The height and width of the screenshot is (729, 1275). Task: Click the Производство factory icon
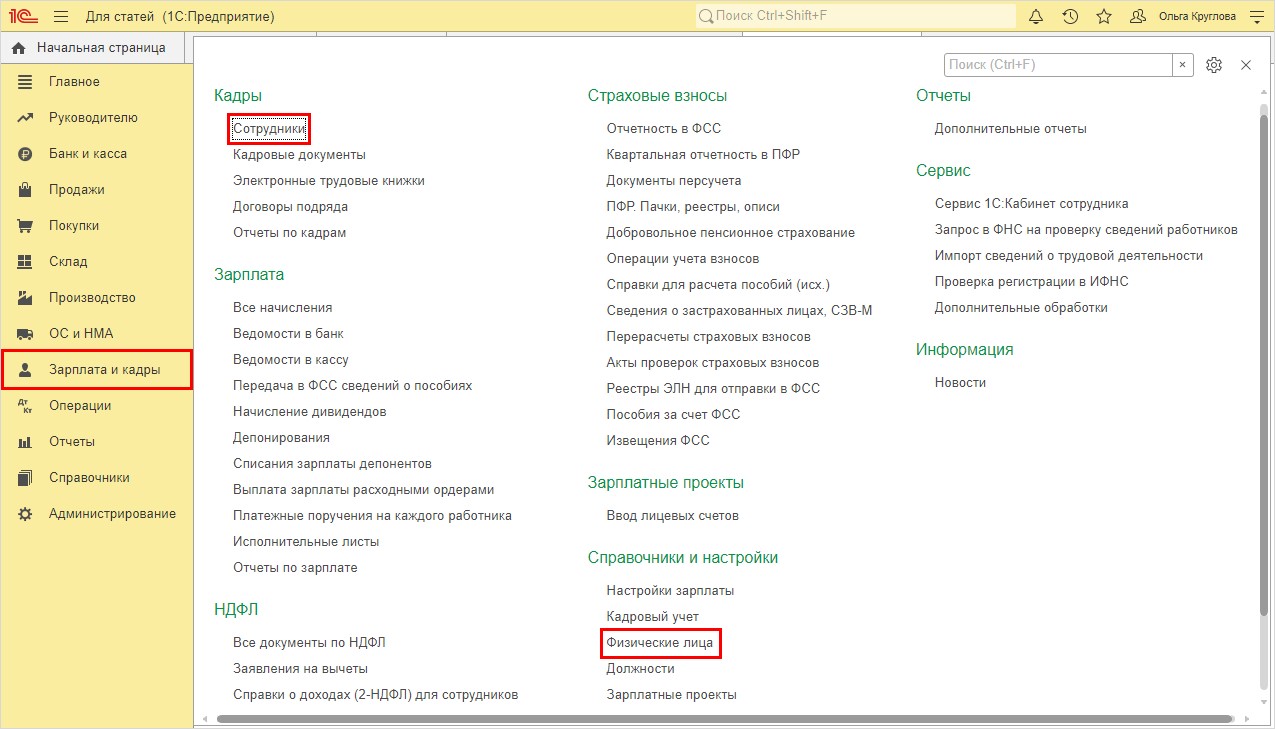[26, 298]
